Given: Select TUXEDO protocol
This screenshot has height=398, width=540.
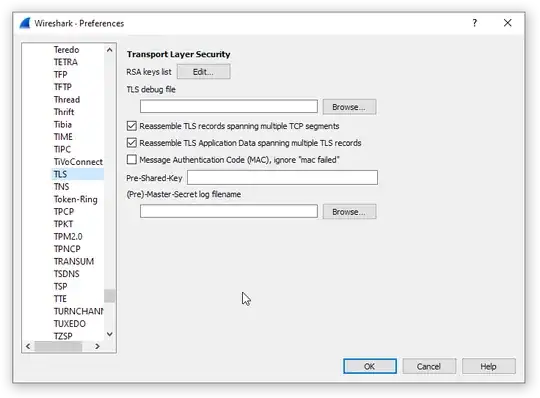Looking at the screenshot, I should coord(70,324).
